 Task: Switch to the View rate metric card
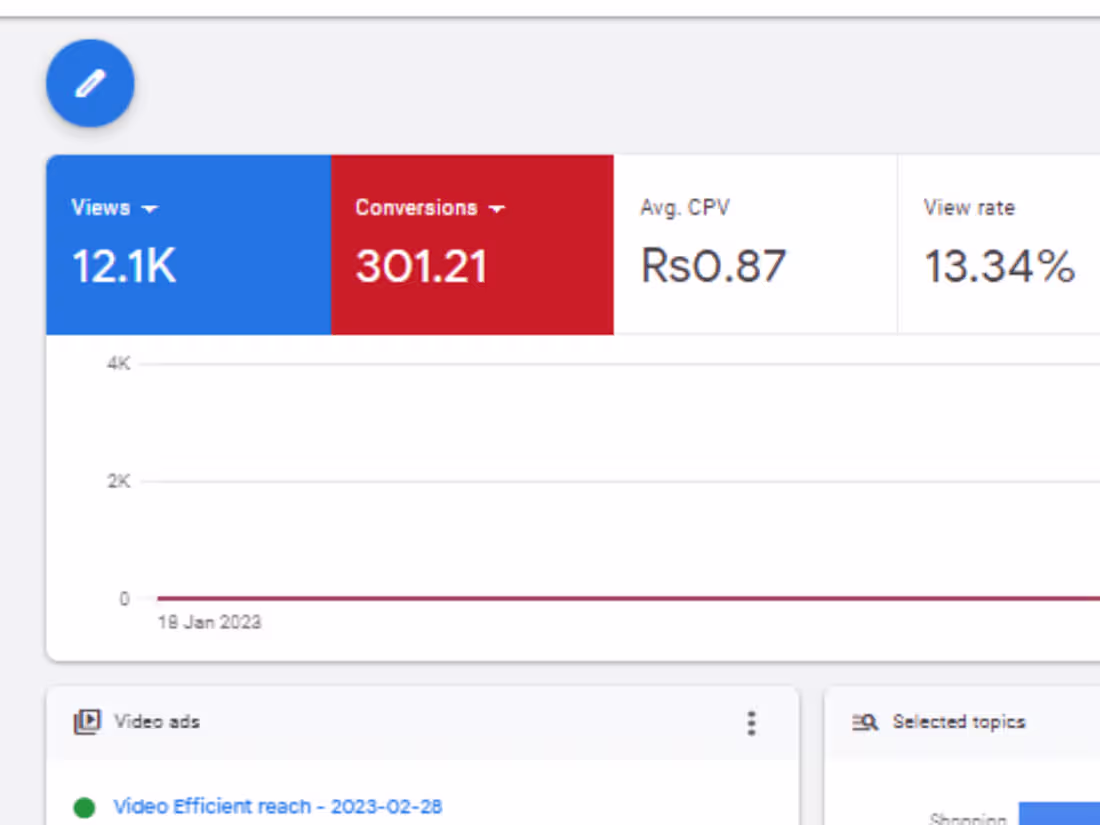click(x=1000, y=243)
